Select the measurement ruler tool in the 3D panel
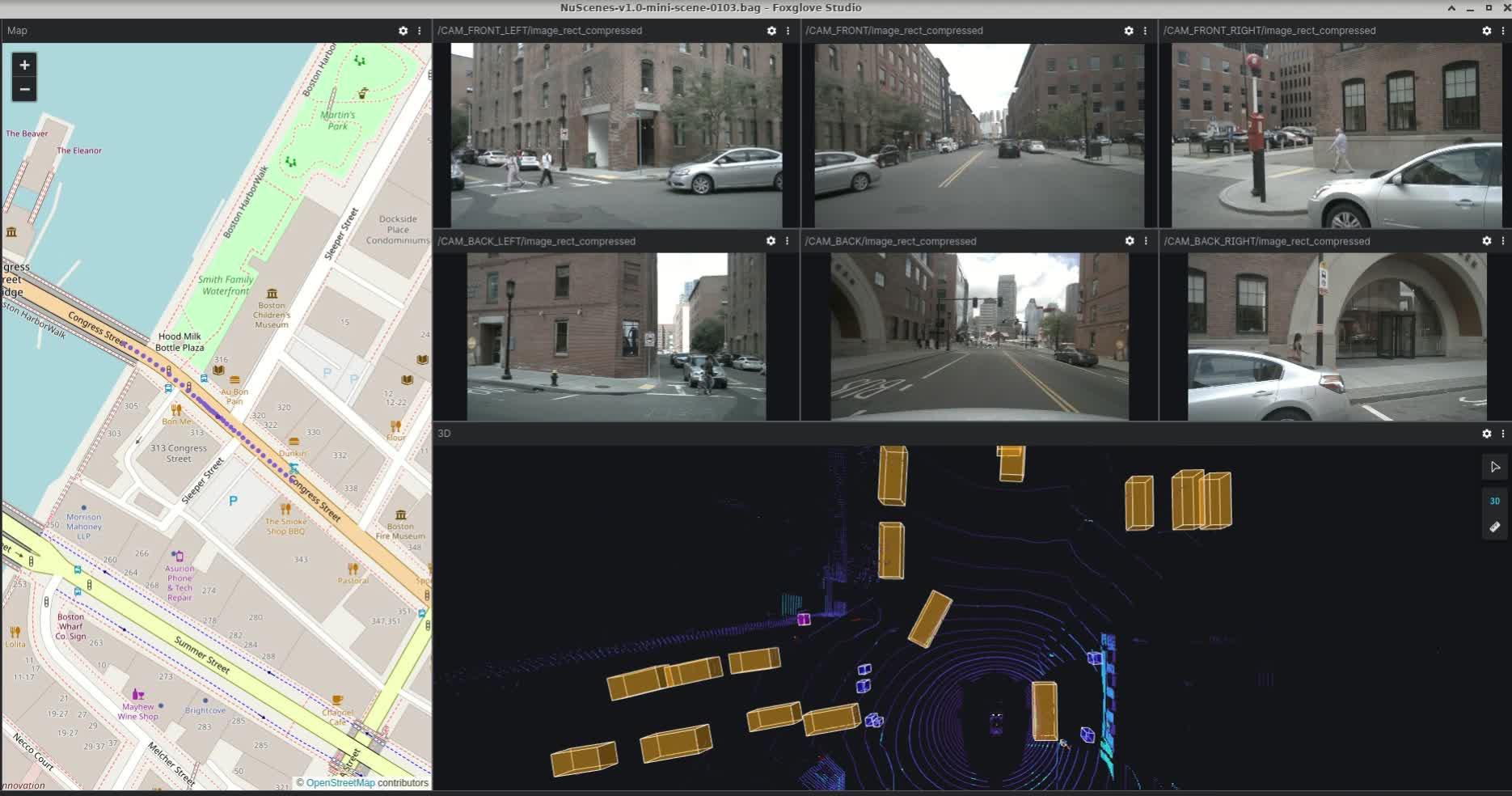Image resolution: width=1512 pixels, height=796 pixels. click(1494, 527)
